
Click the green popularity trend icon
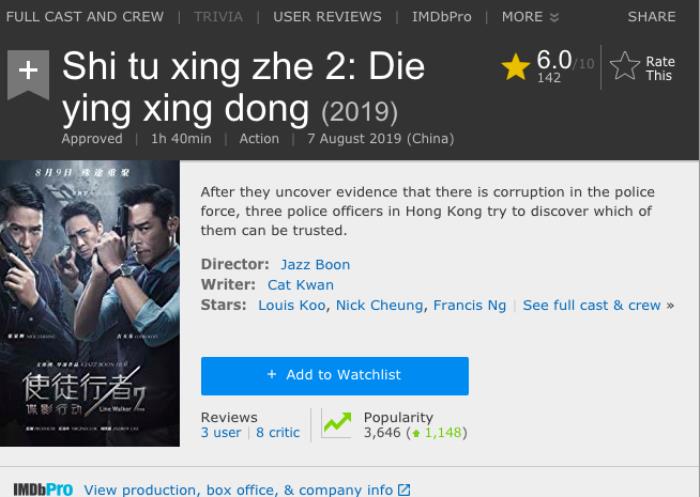[x=337, y=424]
